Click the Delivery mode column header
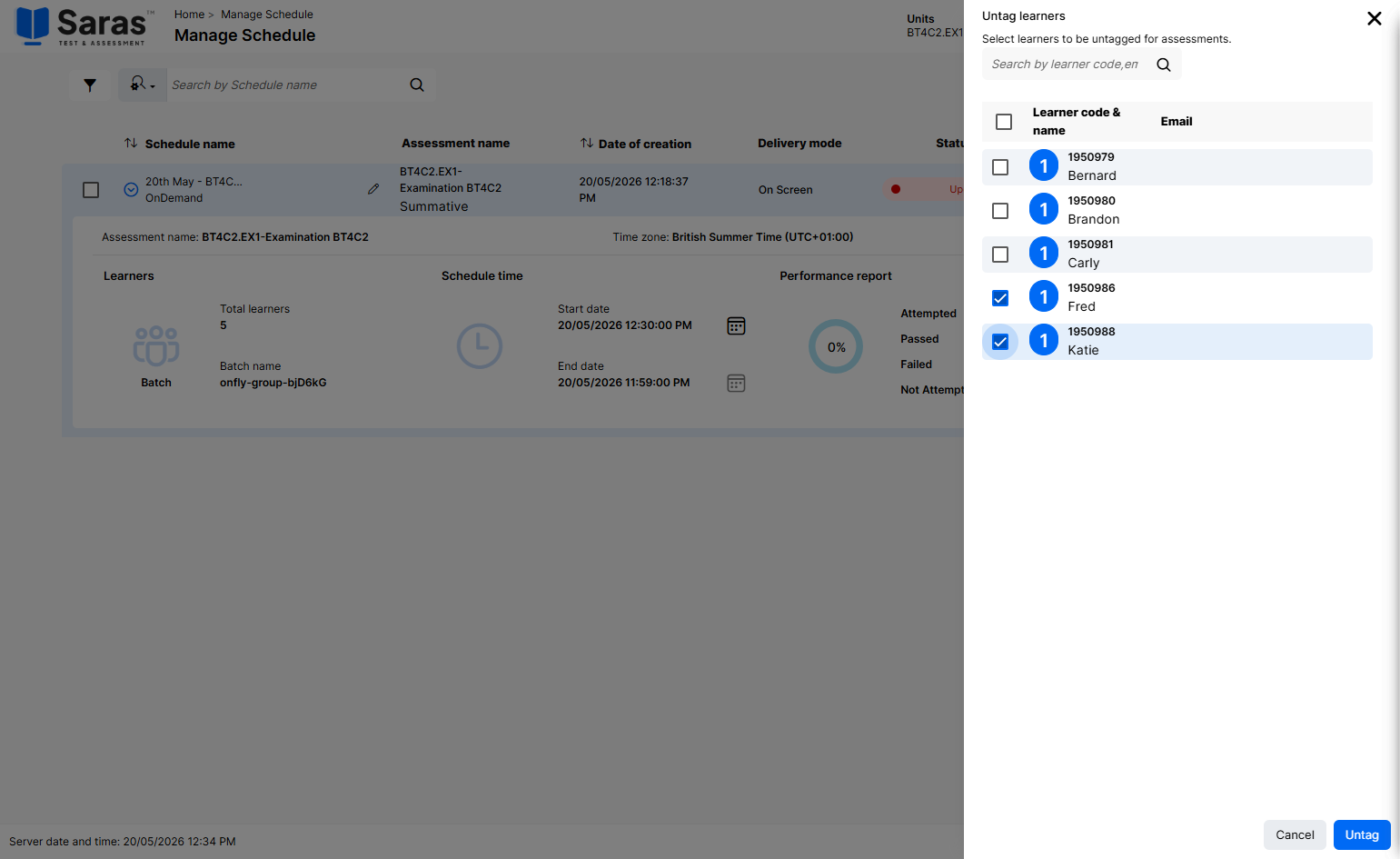The width and height of the screenshot is (1400, 859). 799,143
